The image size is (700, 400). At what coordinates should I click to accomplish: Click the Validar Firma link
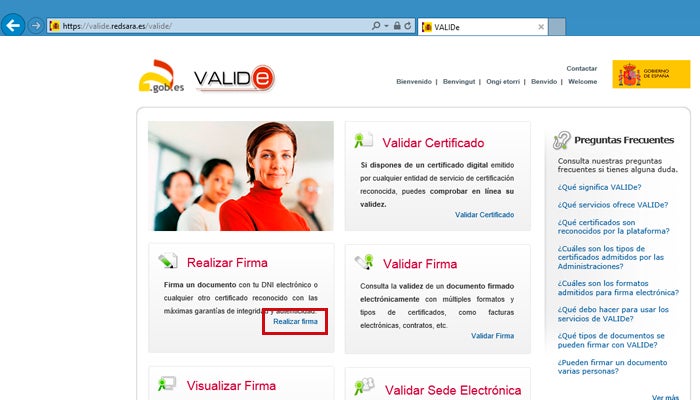492,336
